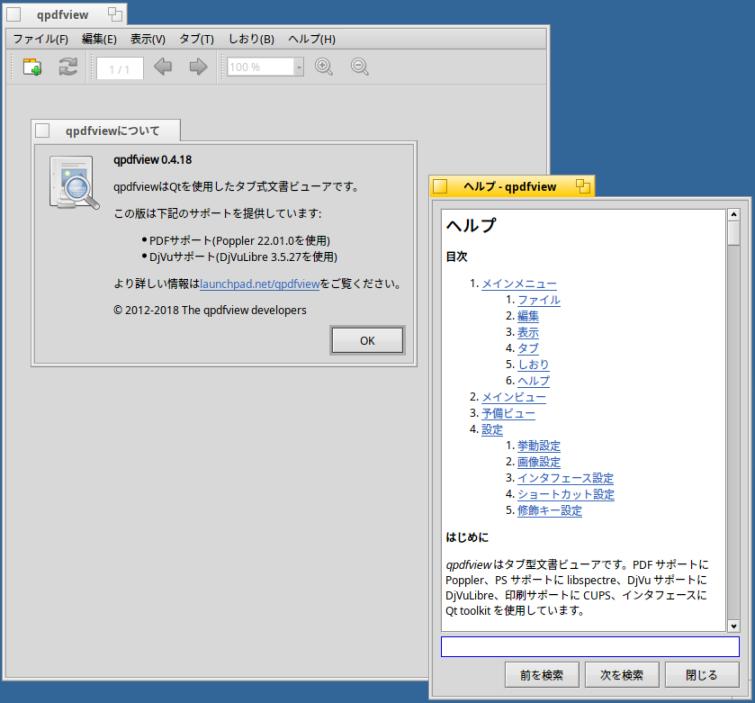
Task: Click maximize icon on Help window title
Action: tap(583, 186)
